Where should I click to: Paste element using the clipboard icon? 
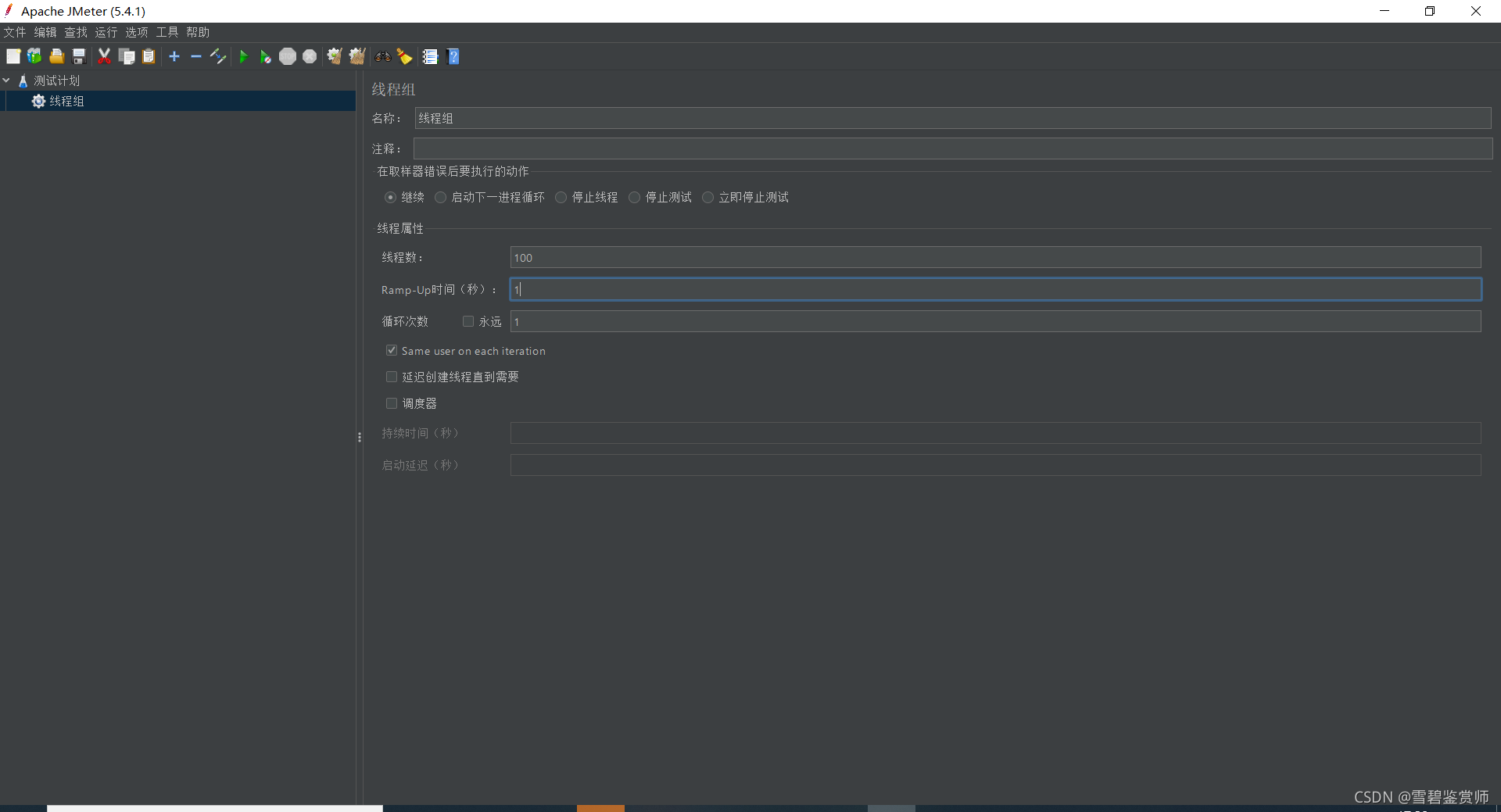click(x=149, y=56)
